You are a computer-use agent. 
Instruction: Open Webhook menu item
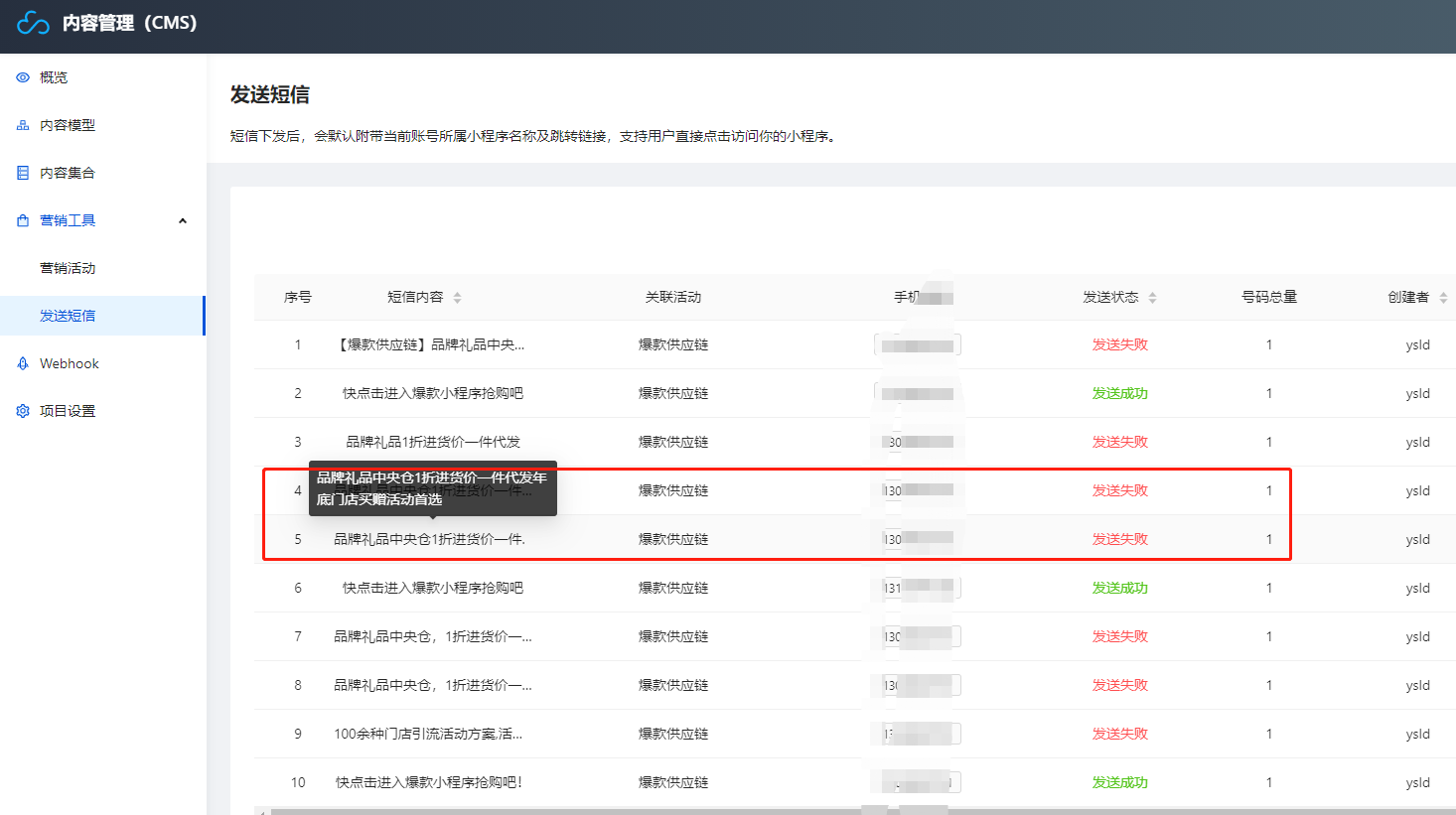(70, 363)
